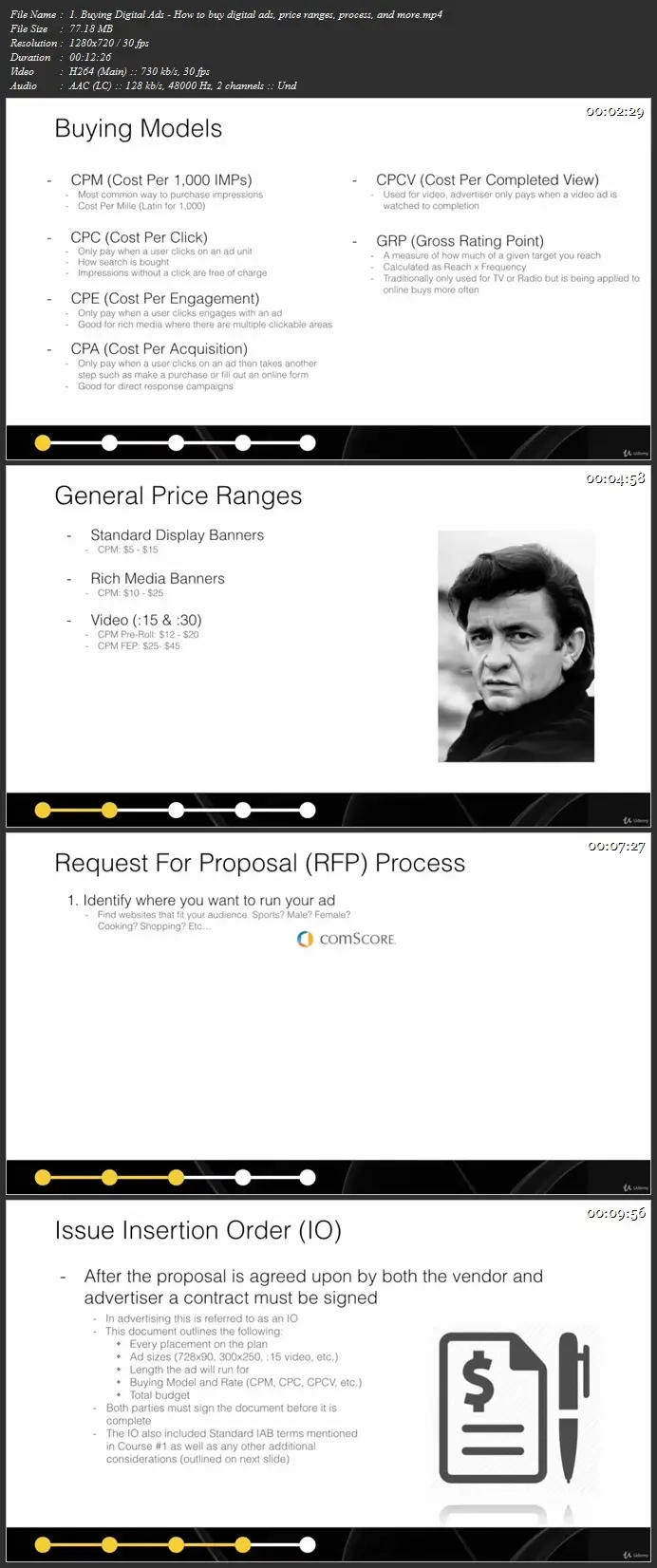The image size is (657, 1568).
Task: Click the Udemy logo on the RFP Process slide
Action: [636, 1187]
